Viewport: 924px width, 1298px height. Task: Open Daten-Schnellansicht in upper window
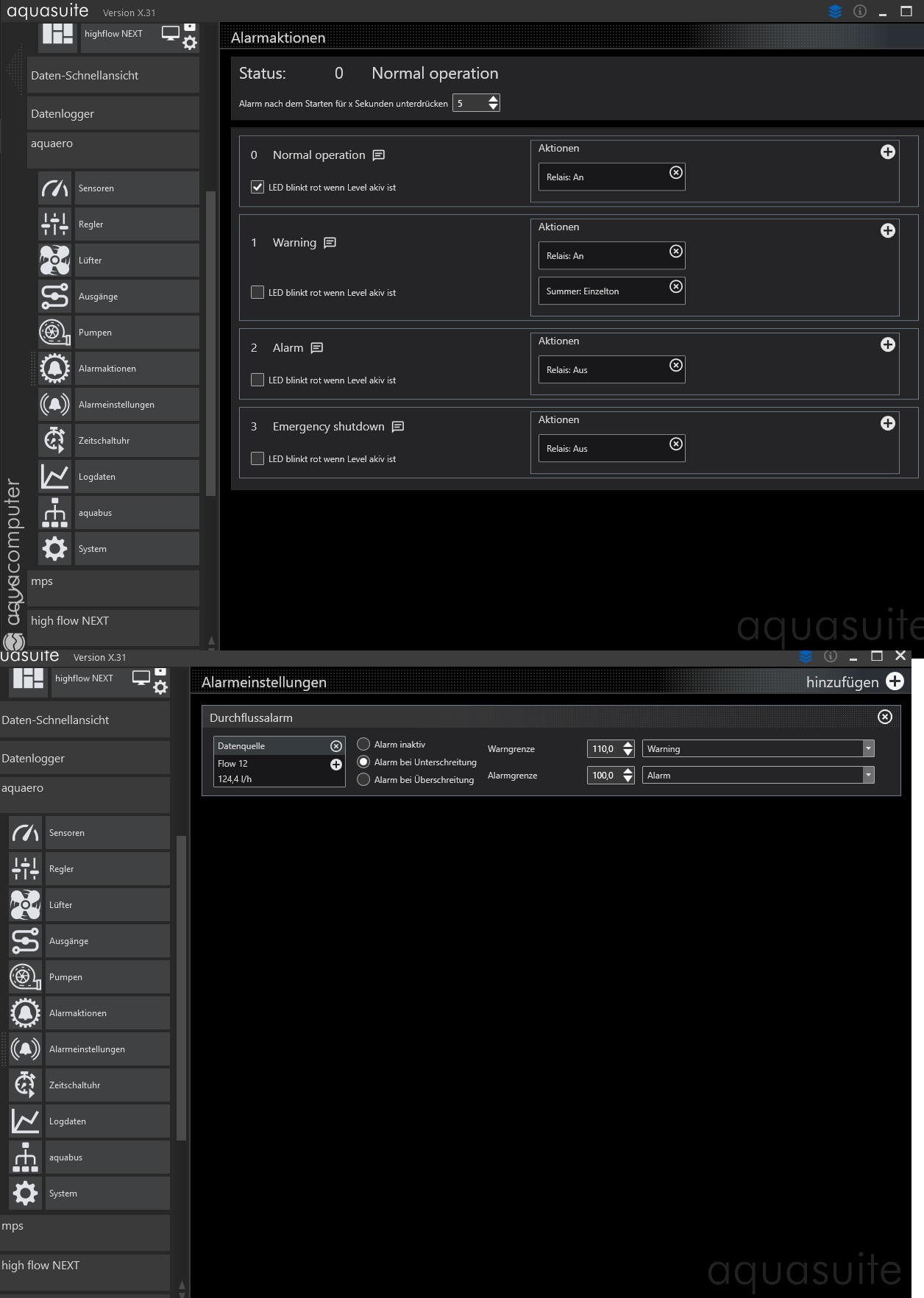tap(113, 75)
